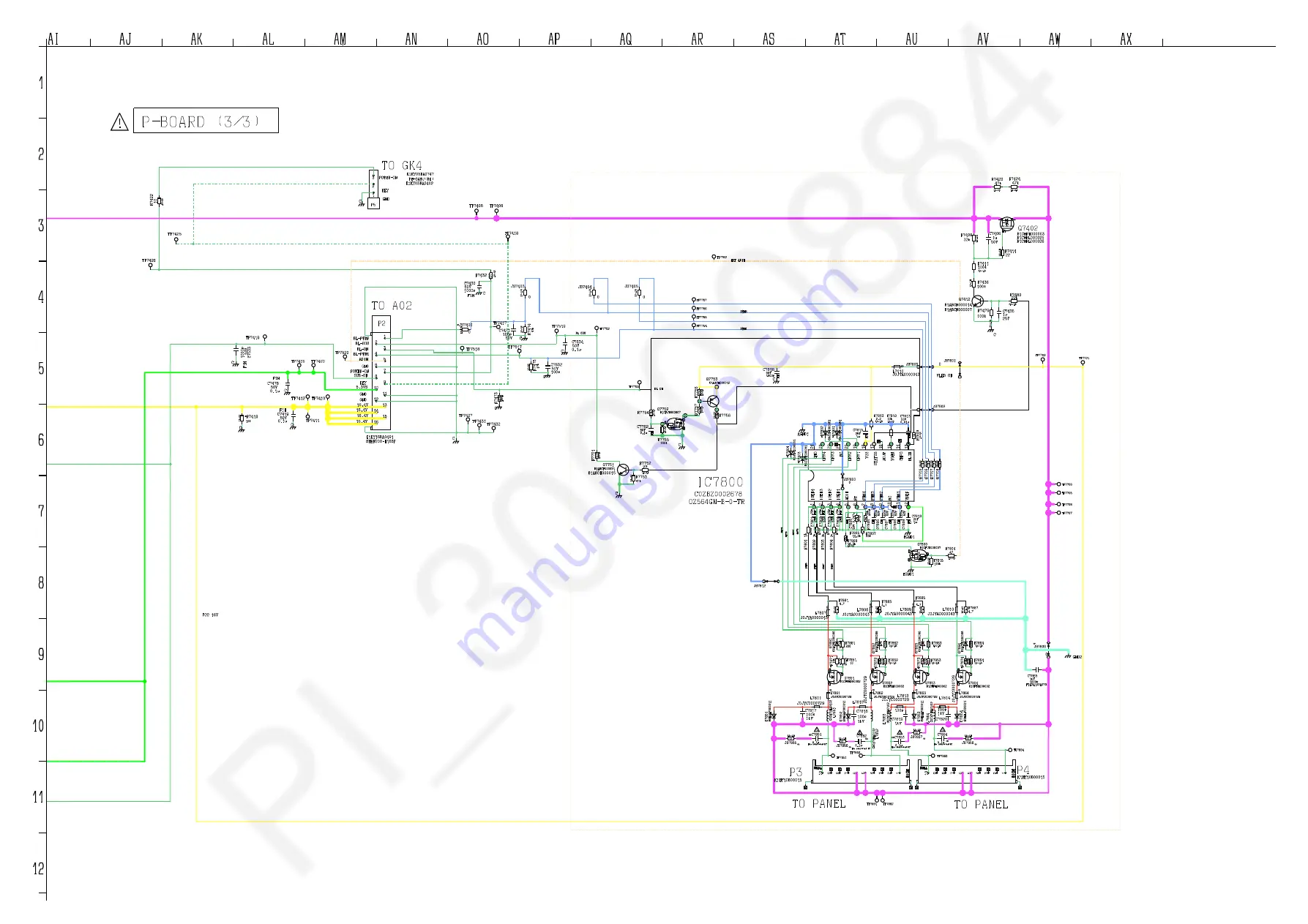Viewport: 1308px width, 924px height.
Task: Click column header "AI"
Action: tap(53, 39)
